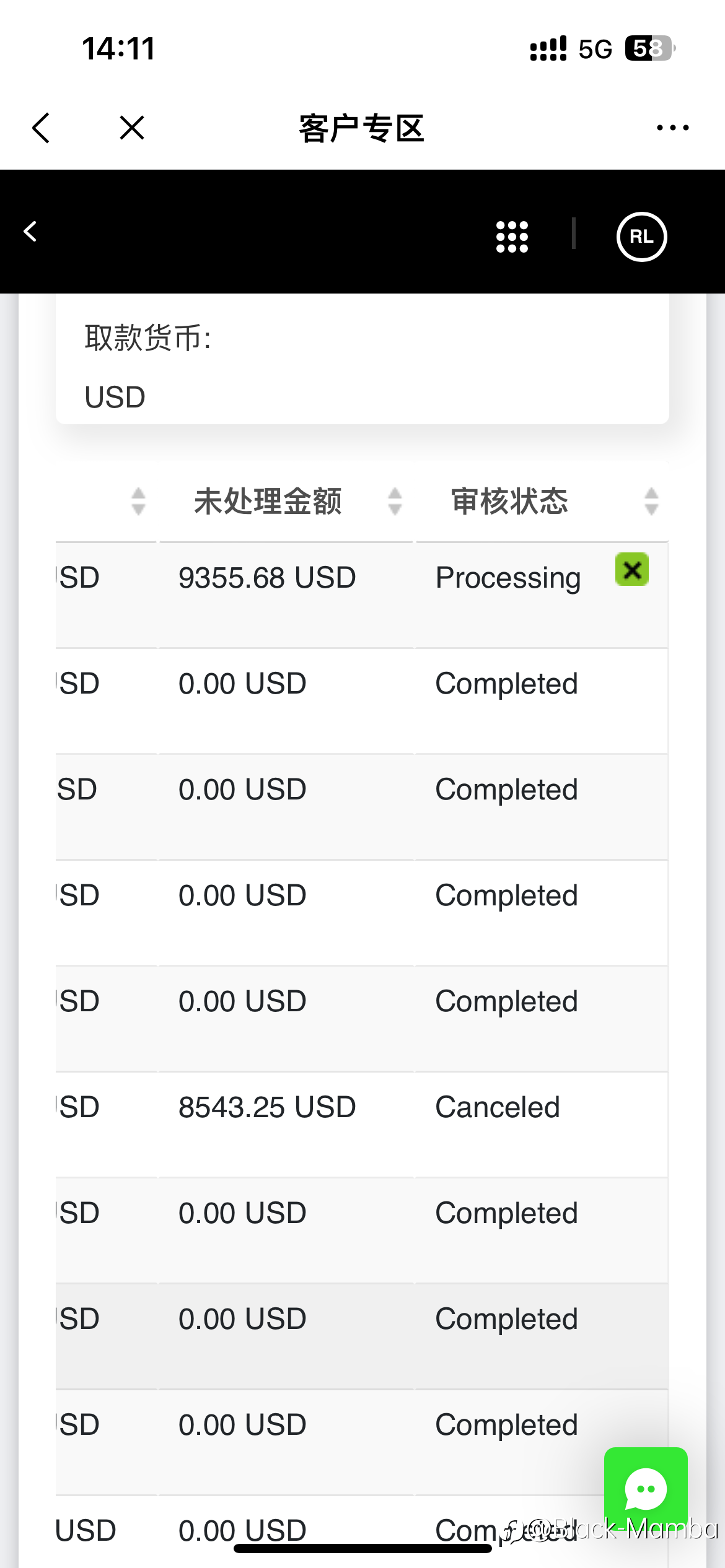Toggle sort arrows on the leftmost column
This screenshot has width=725, height=1568.
138,501
